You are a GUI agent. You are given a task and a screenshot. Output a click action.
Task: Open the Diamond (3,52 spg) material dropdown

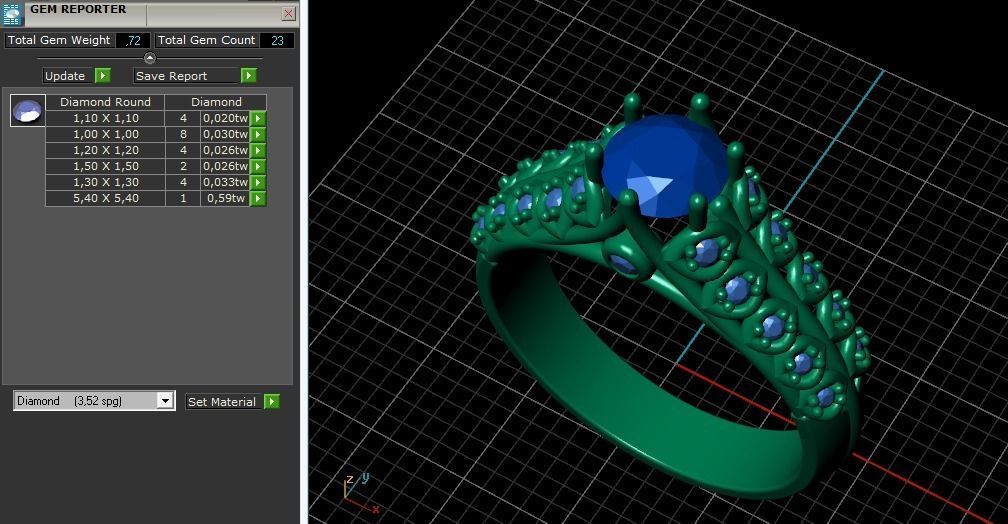(165, 401)
